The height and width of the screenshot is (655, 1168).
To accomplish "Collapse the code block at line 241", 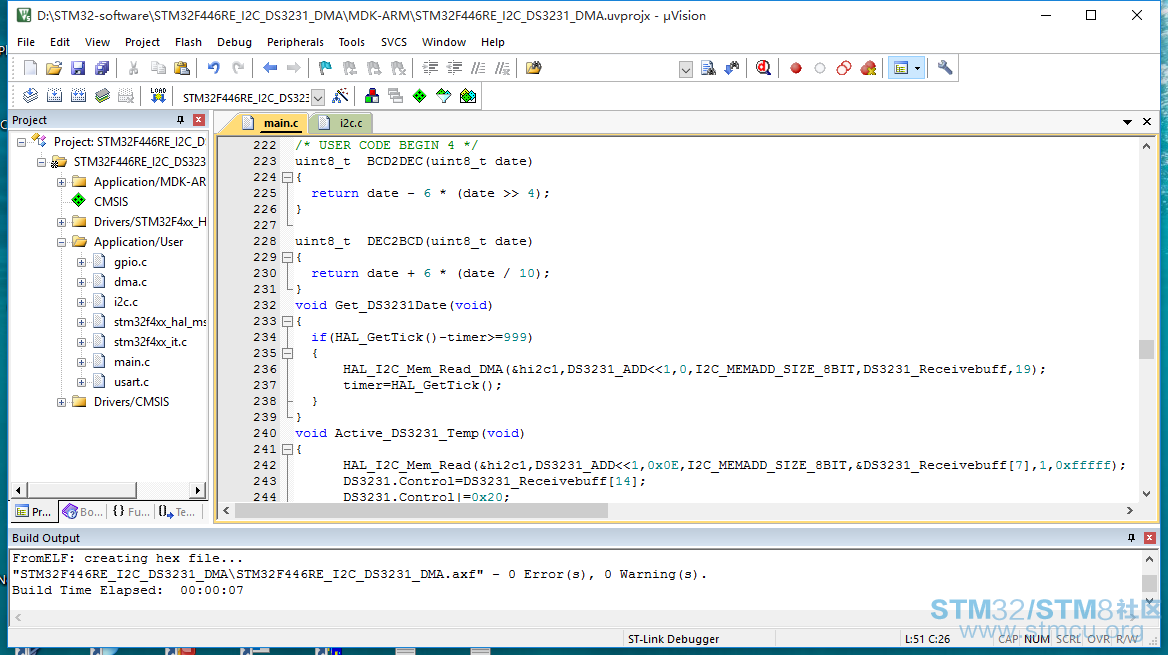I will pyautogui.click(x=288, y=449).
